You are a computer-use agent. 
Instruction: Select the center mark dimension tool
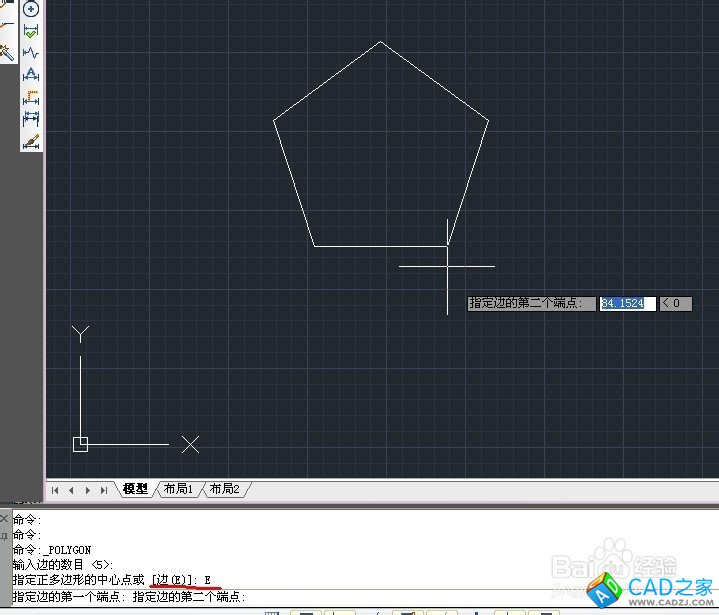click(31, 9)
